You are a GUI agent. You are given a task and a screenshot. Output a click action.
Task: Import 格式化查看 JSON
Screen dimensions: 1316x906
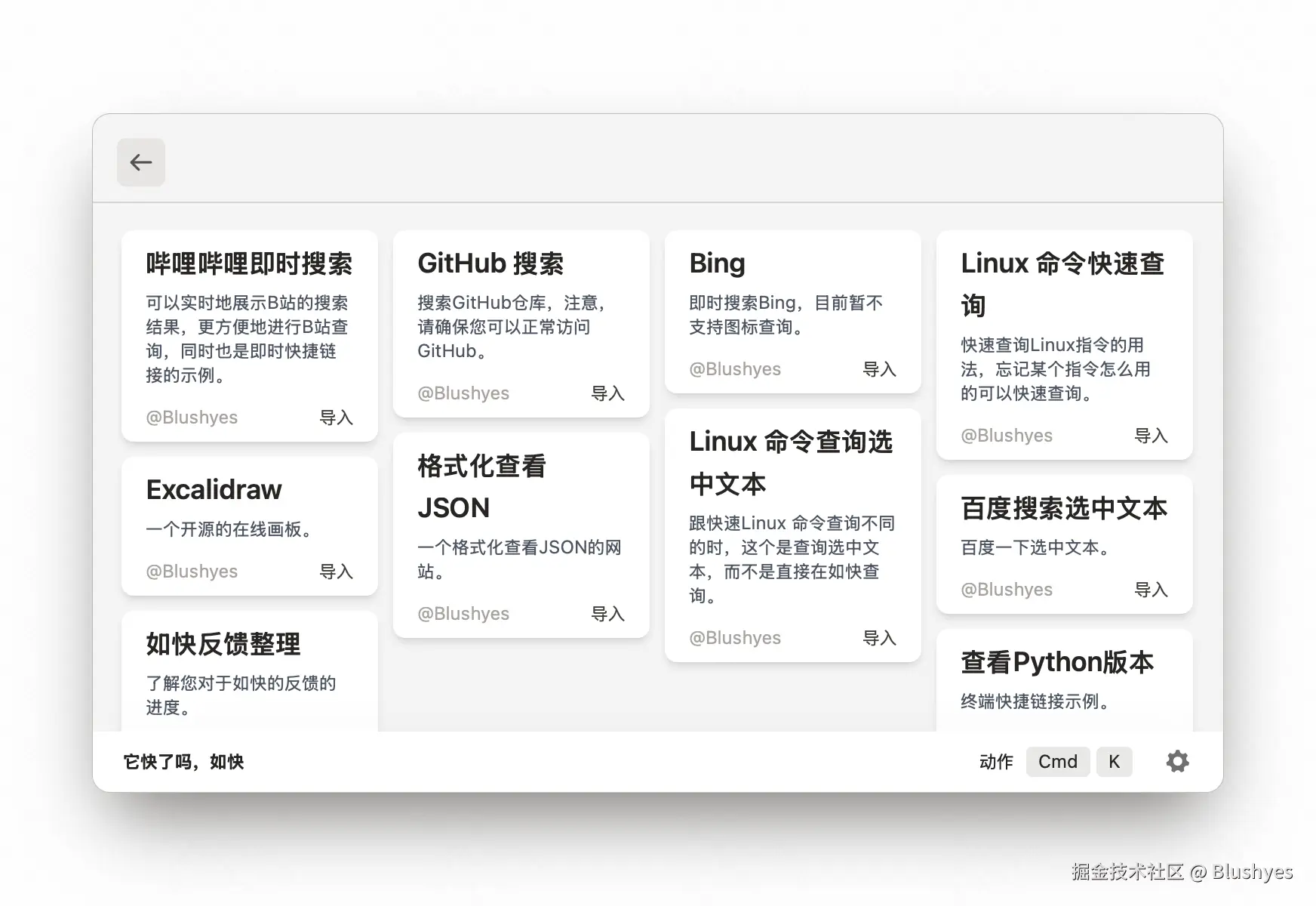point(608,614)
